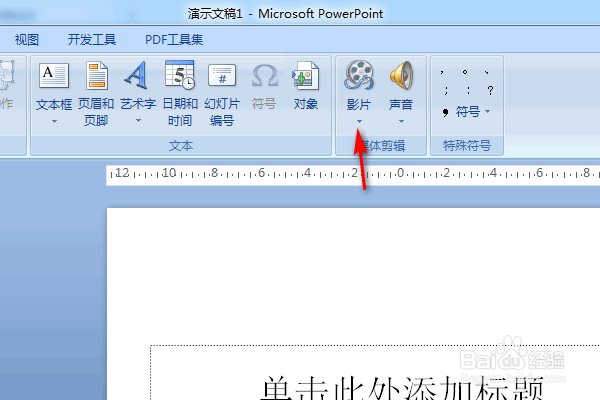Image resolution: width=600 pixels, height=400 pixels.
Task: Insert the semicolon special symbol
Action: pyautogui.click(x=446, y=91)
